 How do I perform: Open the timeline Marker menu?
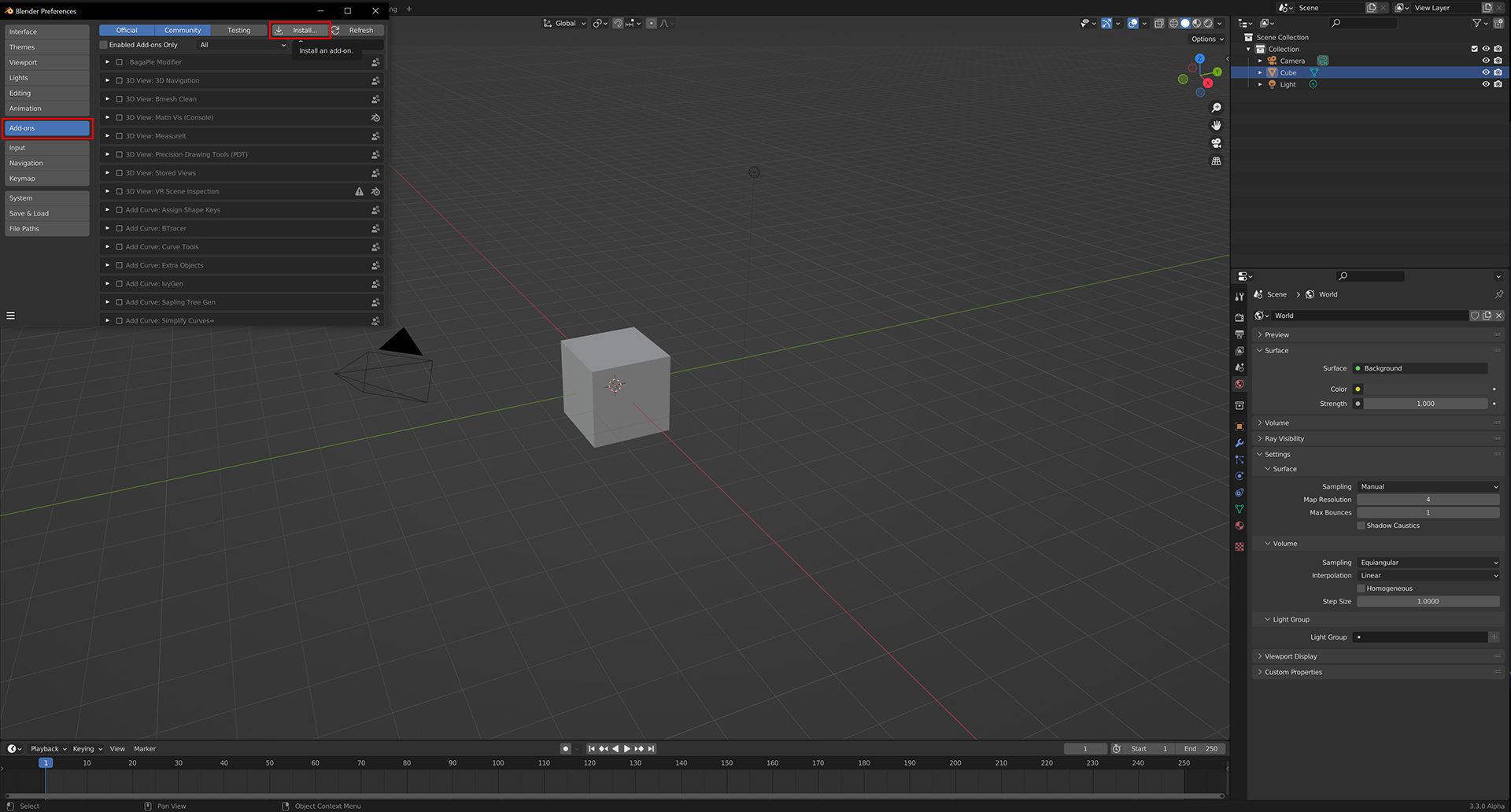coord(145,749)
